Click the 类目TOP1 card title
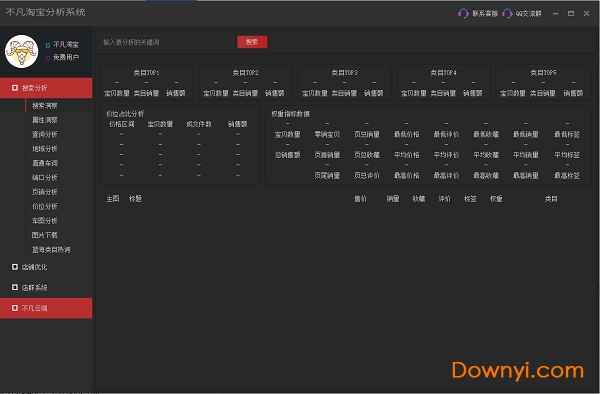The height and width of the screenshot is (394, 600). pos(147,72)
